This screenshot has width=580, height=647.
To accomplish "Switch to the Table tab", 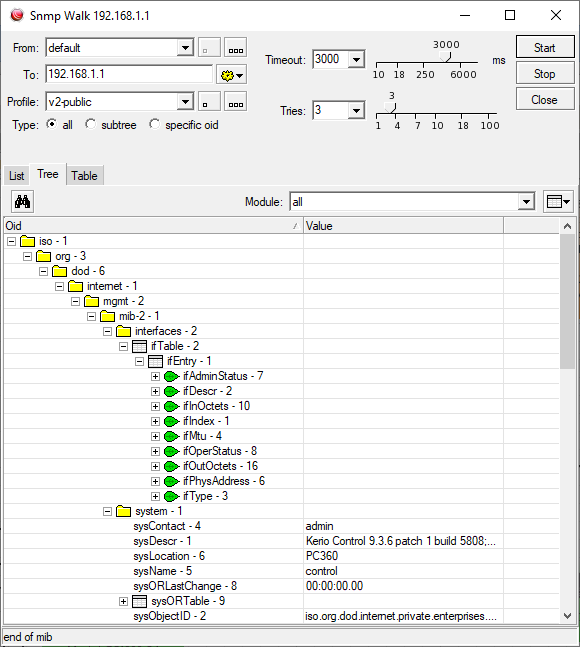I will click(x=84, y=176).
